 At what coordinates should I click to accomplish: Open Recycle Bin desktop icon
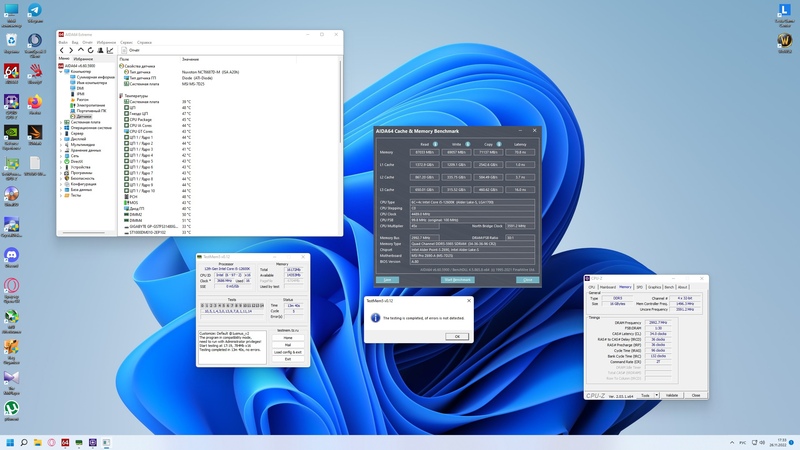pyautogui.click(x=11, y=43)
